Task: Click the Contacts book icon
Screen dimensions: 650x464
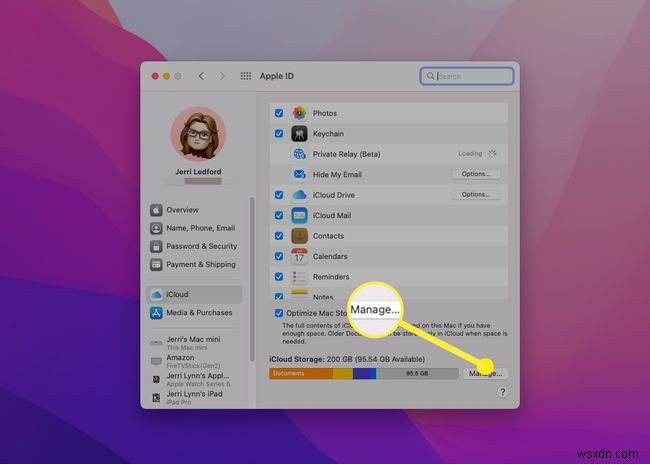Action: 299,236
